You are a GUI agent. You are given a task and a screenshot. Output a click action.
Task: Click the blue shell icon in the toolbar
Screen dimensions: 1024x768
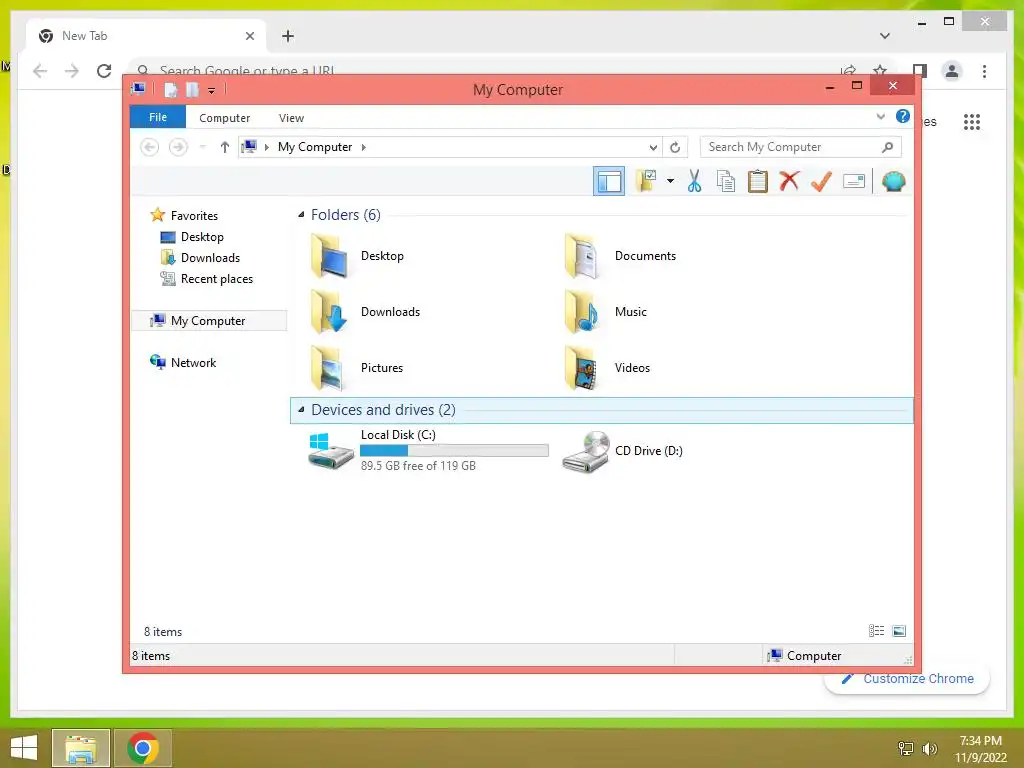[893, 181]
